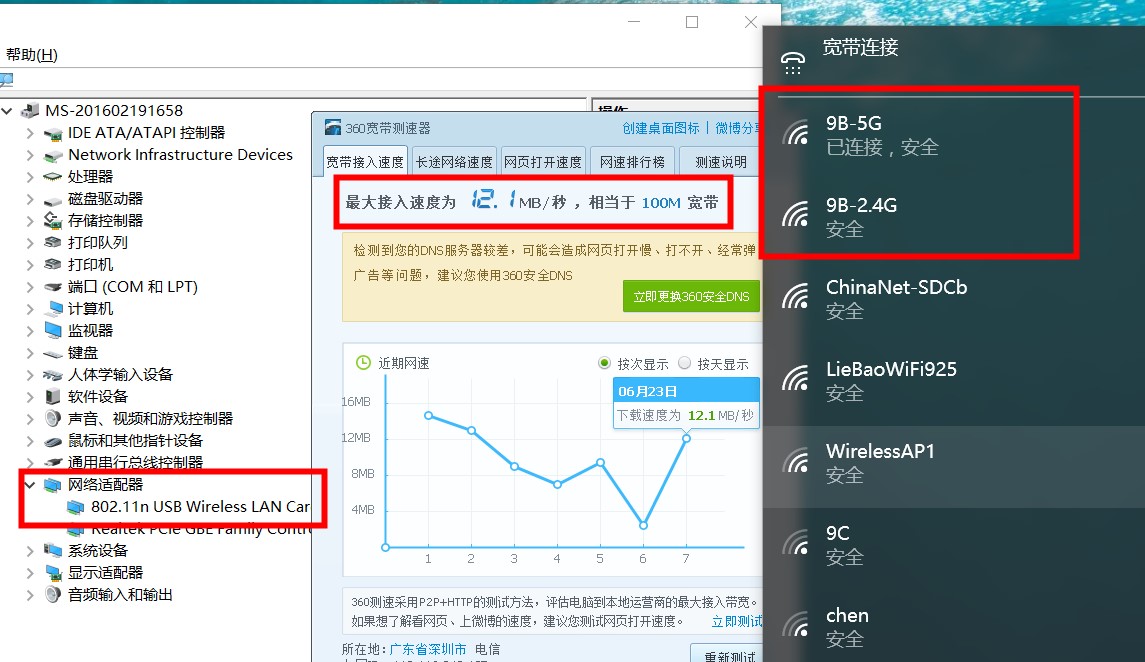Expand the 端口 (COM 和 LPT) node
The width and height of the screenshot is (1145, 662).
click(x=30, y=287)
